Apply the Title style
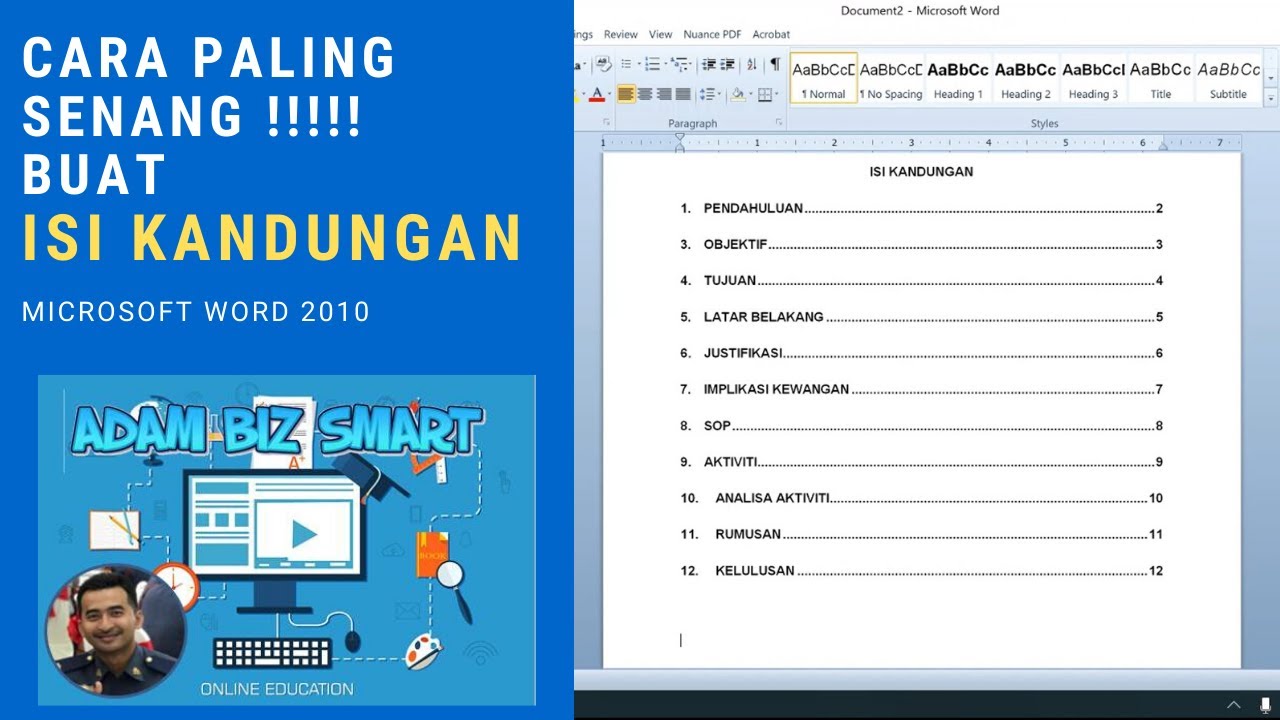Screen dimensions: 1280x720 [x=1161, y=78]
